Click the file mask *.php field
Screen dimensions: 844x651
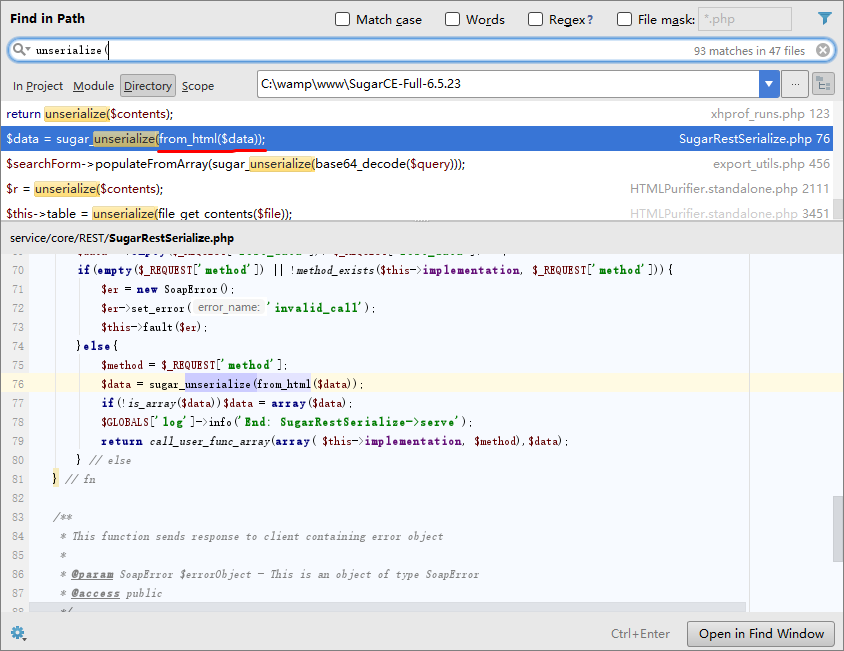click(744, 19)
